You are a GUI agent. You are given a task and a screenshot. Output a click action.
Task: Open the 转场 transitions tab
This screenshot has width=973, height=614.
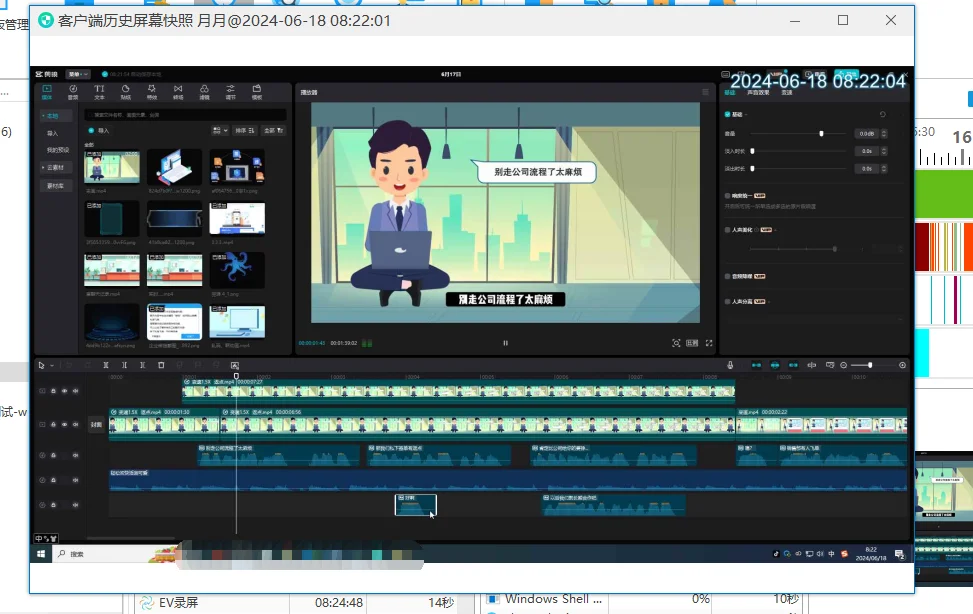(178, 93)
